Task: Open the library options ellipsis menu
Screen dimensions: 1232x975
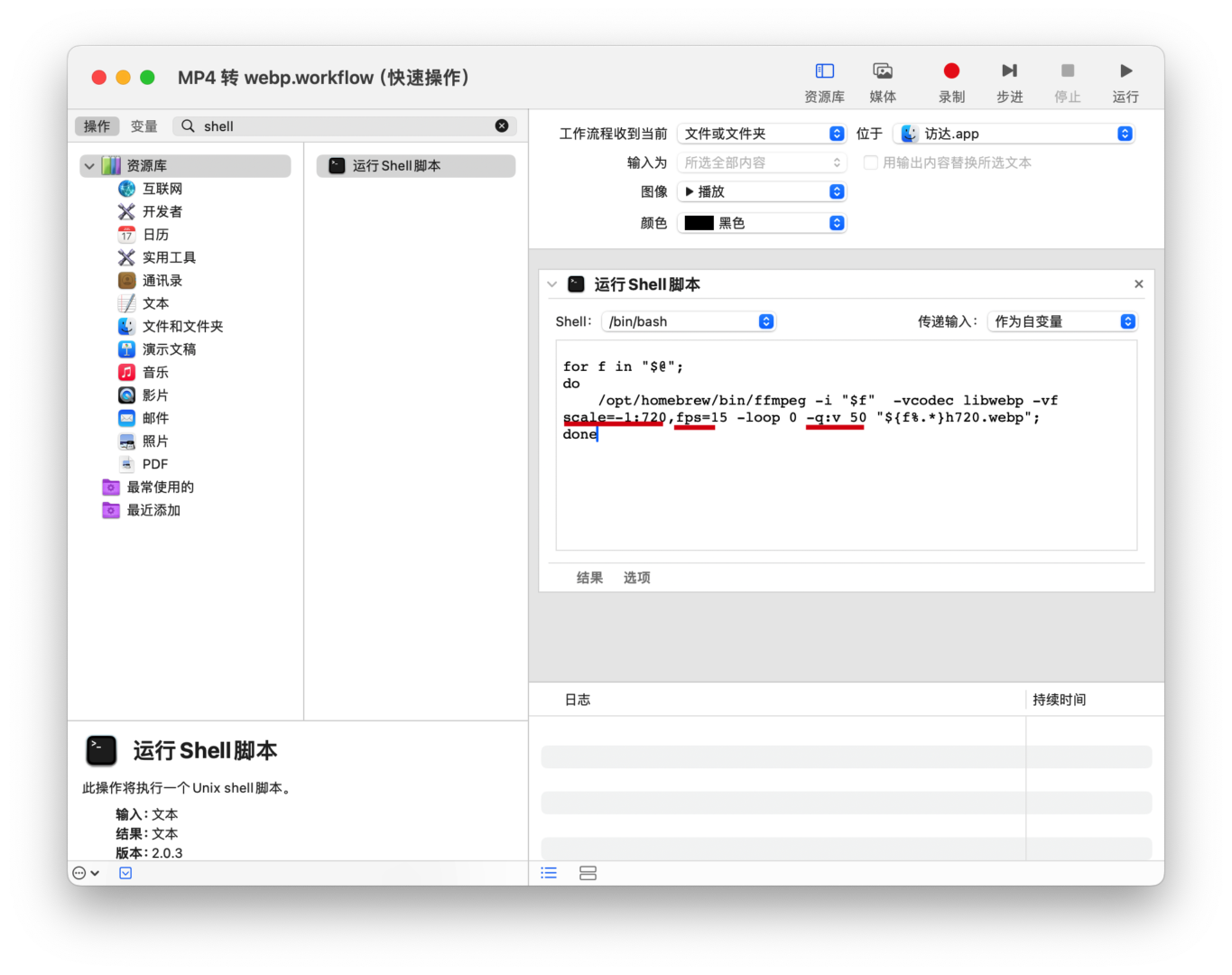Action: click(85, 873)
